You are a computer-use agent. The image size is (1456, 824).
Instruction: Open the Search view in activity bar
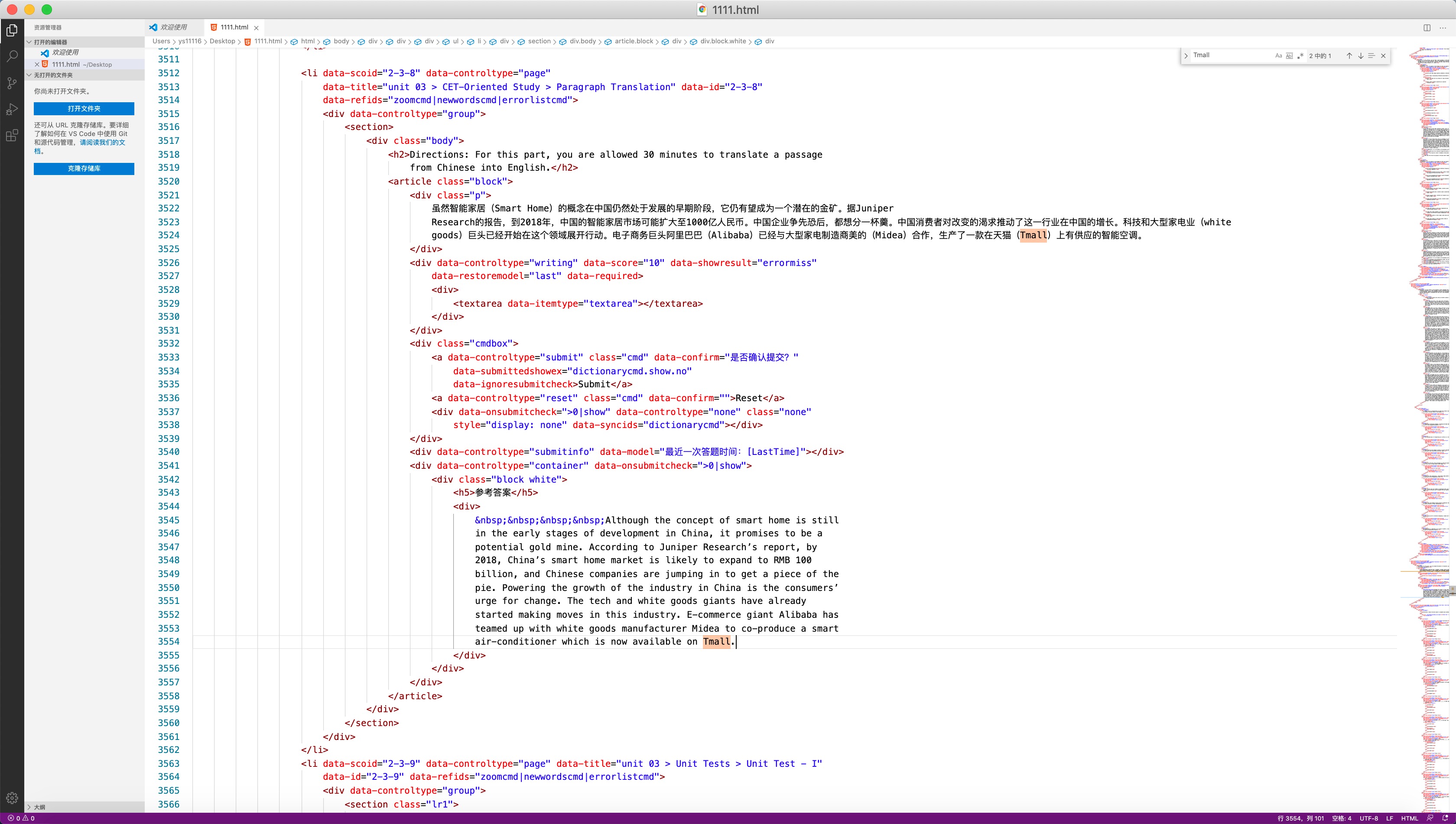(x=12, y=56)
